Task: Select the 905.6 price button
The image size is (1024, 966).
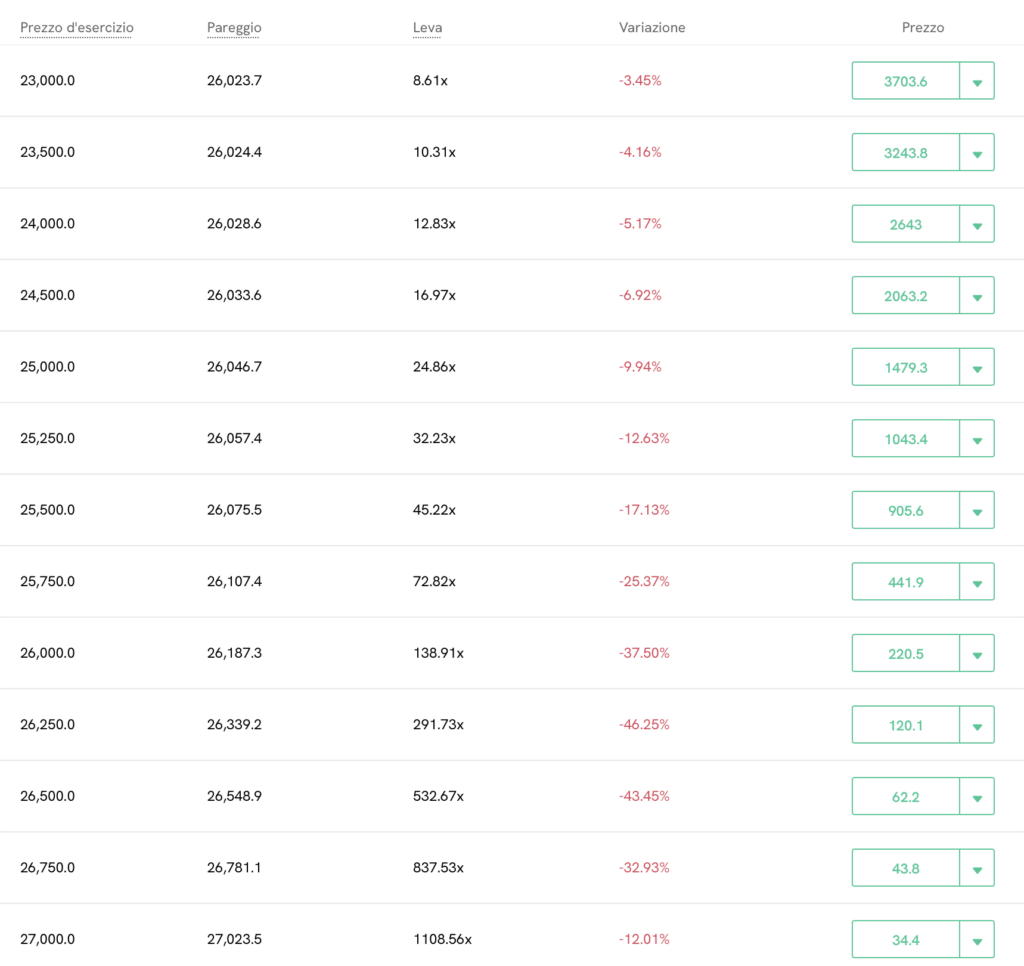Action: [x=906, y=510]
